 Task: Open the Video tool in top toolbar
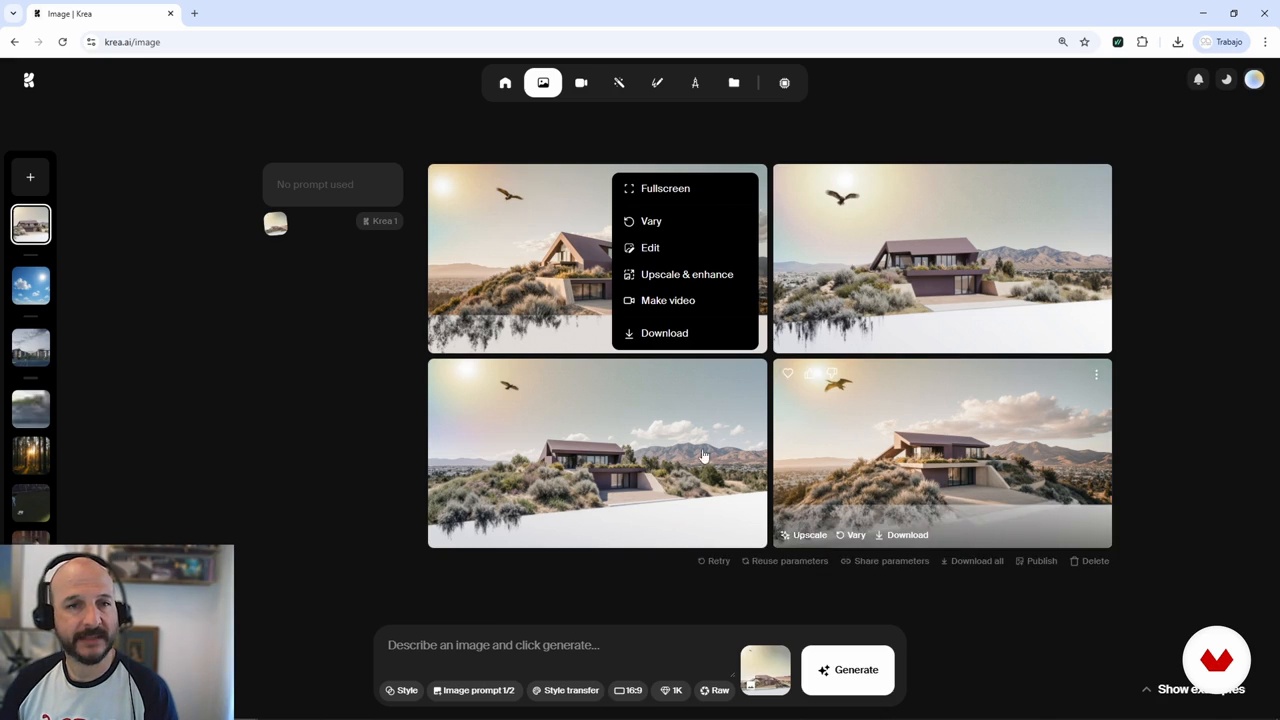[x=581, y=83]
